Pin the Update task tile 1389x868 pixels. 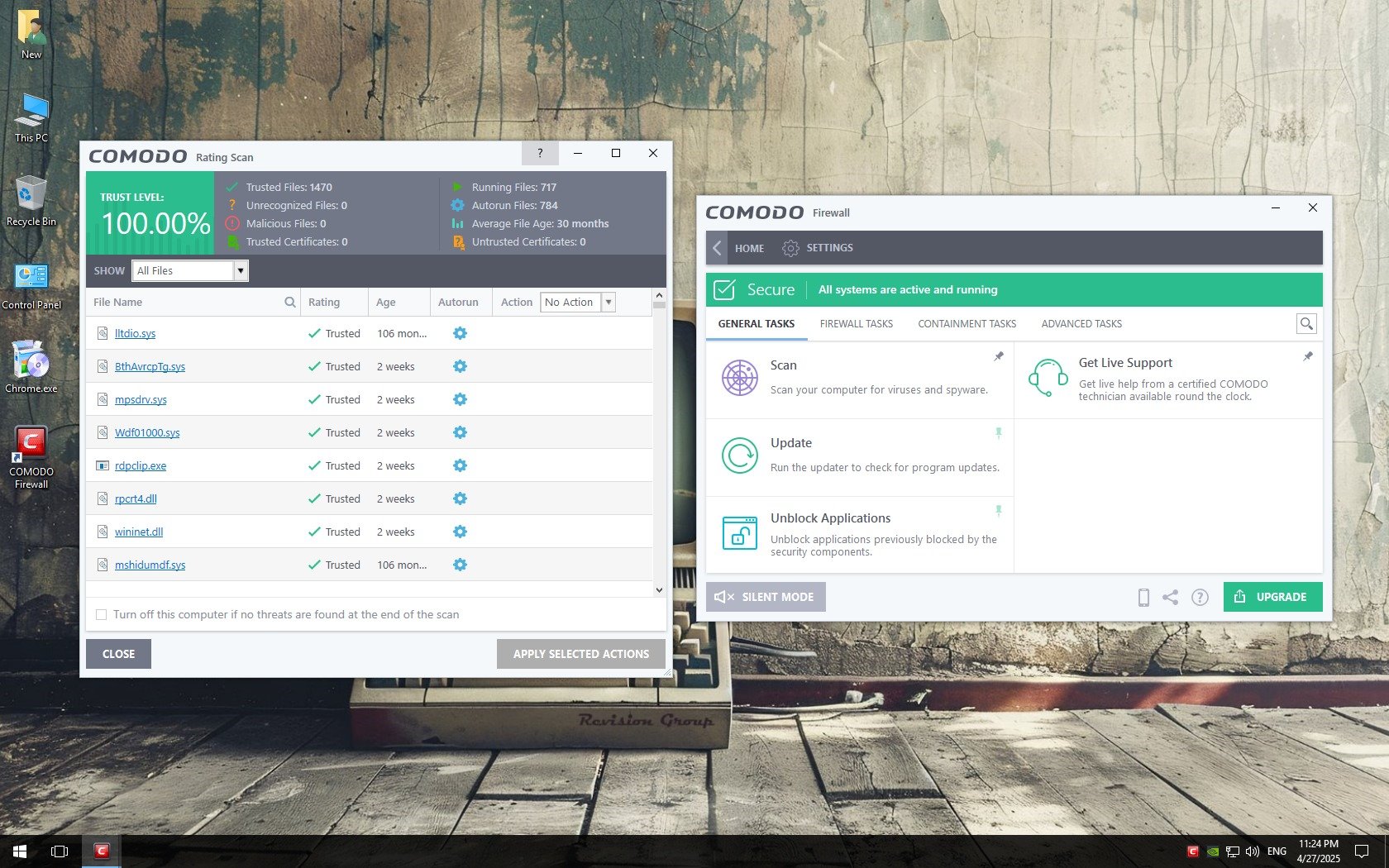[999, 433]
